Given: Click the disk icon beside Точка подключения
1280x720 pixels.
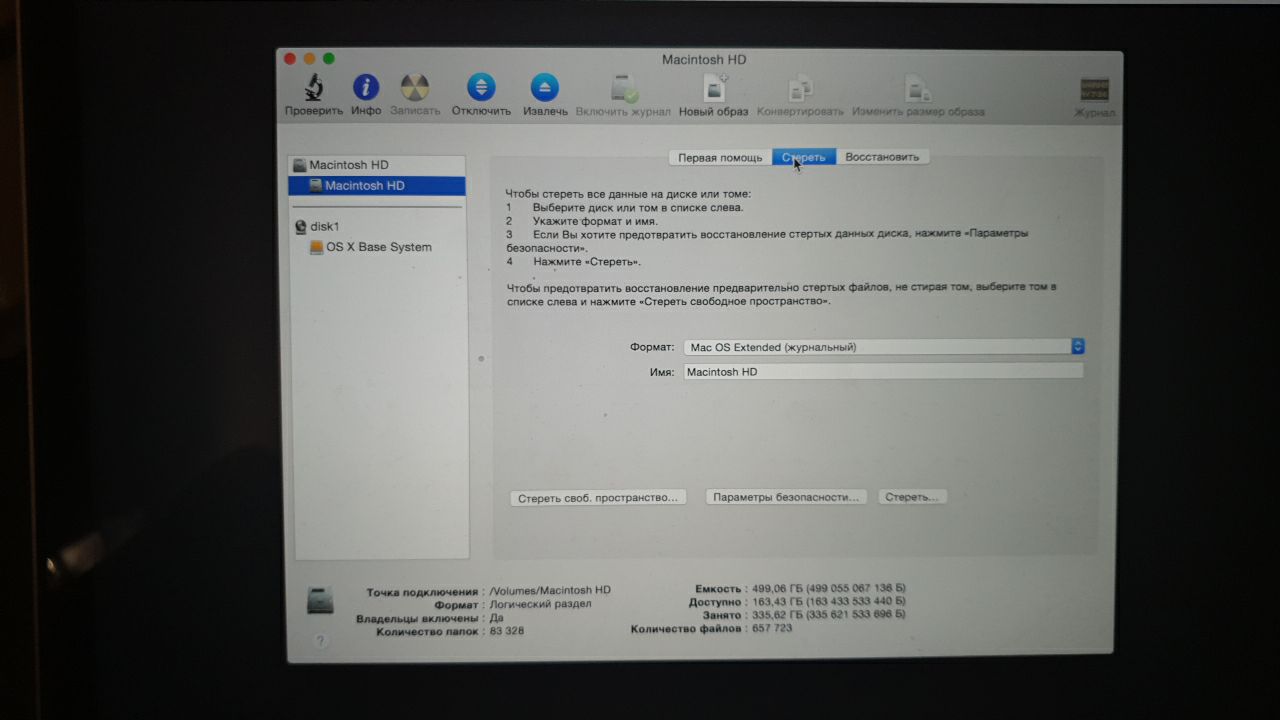Looking at the screenshot, I should click(x=322, y=600).
